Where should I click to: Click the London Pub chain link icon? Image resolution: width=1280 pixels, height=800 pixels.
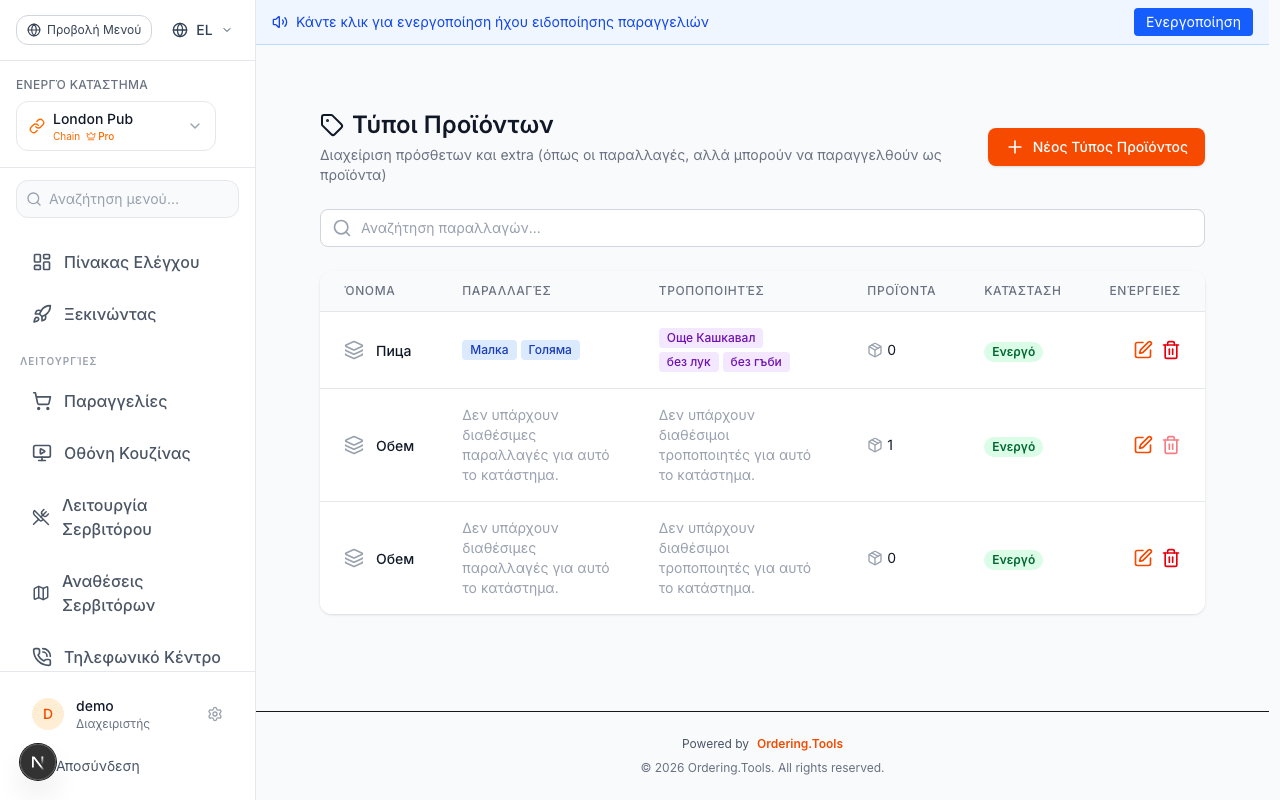[x=37, y=126]
